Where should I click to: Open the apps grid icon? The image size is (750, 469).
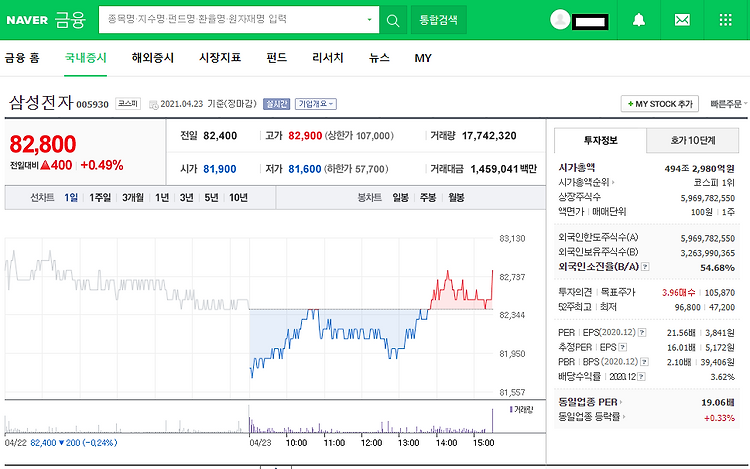726,20
